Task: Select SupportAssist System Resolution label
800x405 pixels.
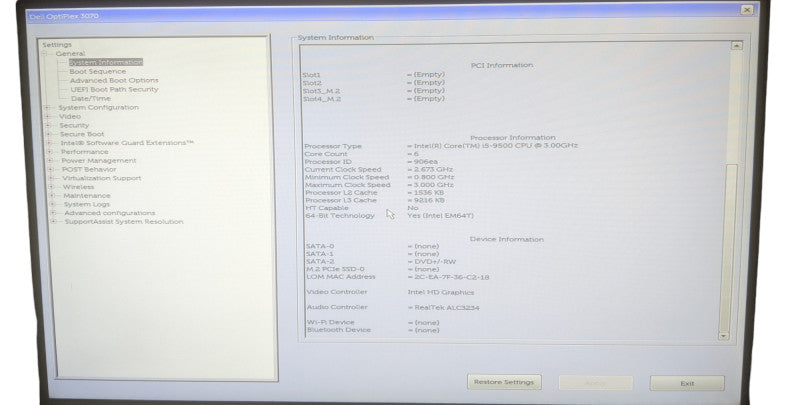Action: [x=124, y=222]
